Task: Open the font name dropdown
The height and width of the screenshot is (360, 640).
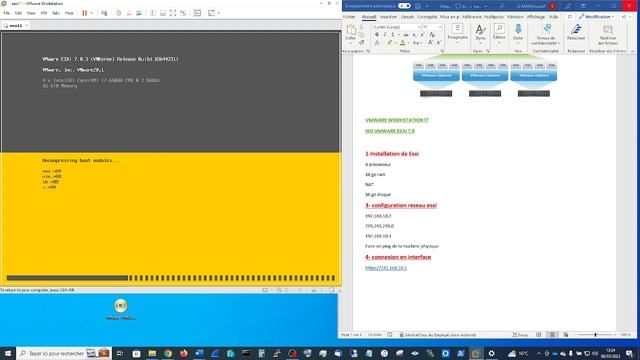Action: pos(418,27)
